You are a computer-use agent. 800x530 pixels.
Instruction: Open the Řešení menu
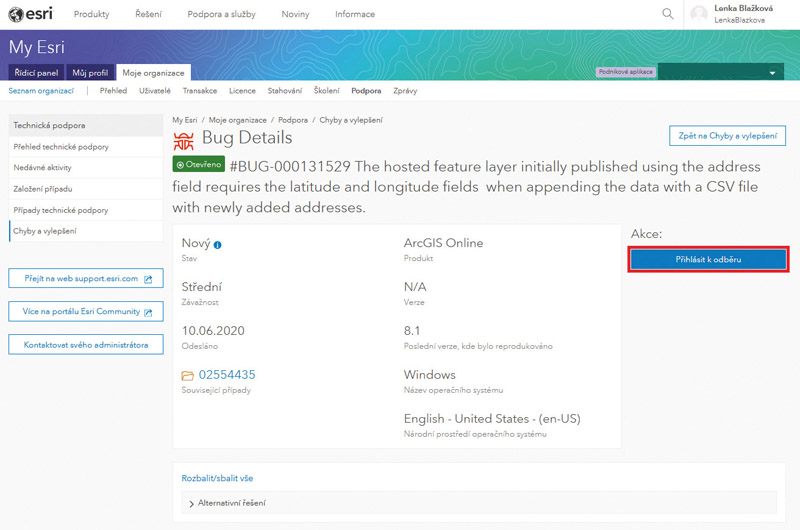[x=148, y=14]
